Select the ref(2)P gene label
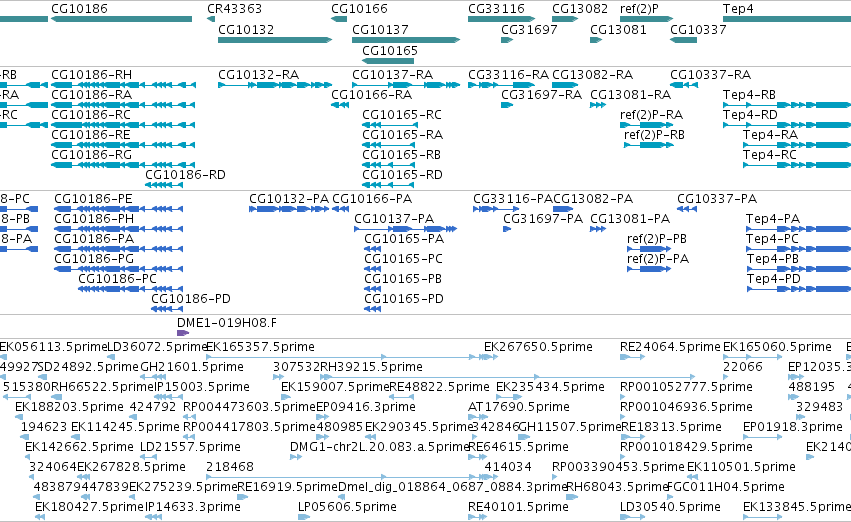This screenshot has width=851, height=522. 639,9
